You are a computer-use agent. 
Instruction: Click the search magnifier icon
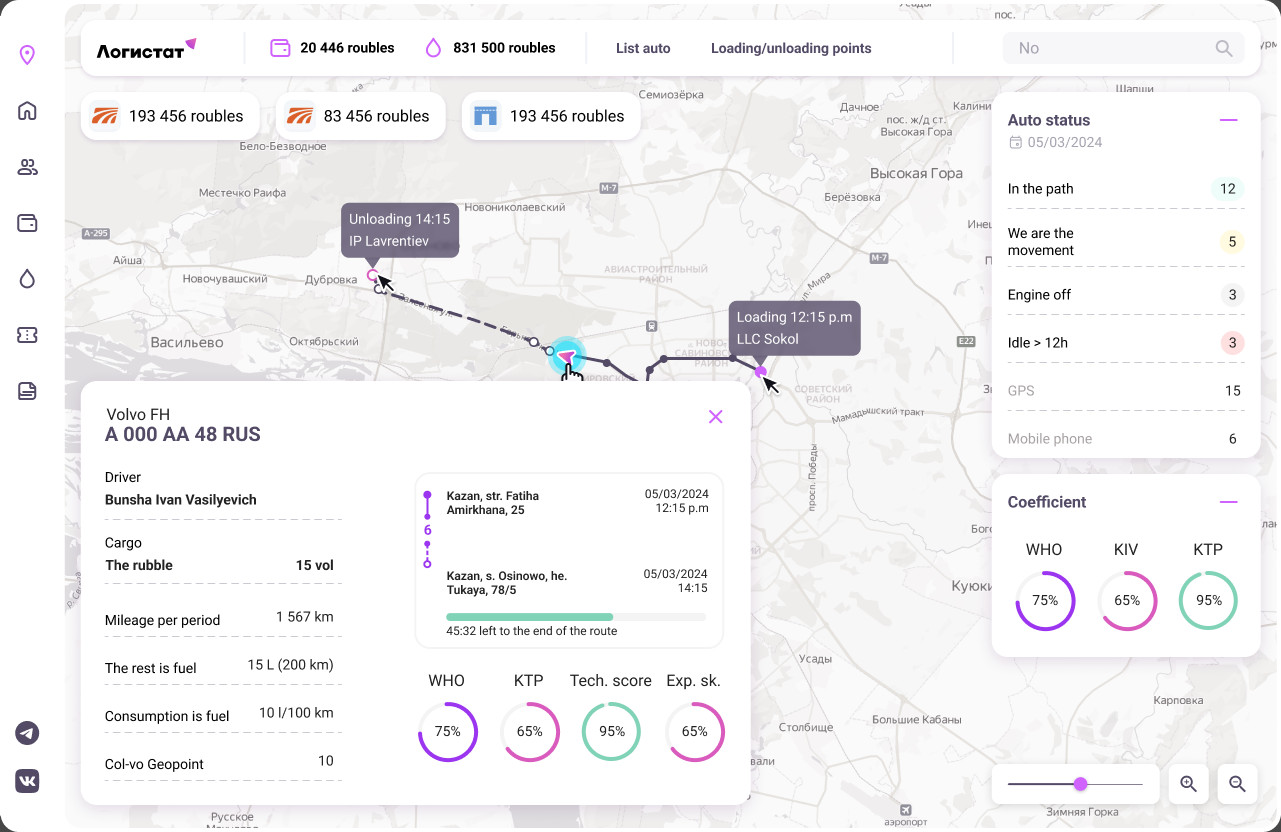pyautogui.click(x=1224, y=48)
